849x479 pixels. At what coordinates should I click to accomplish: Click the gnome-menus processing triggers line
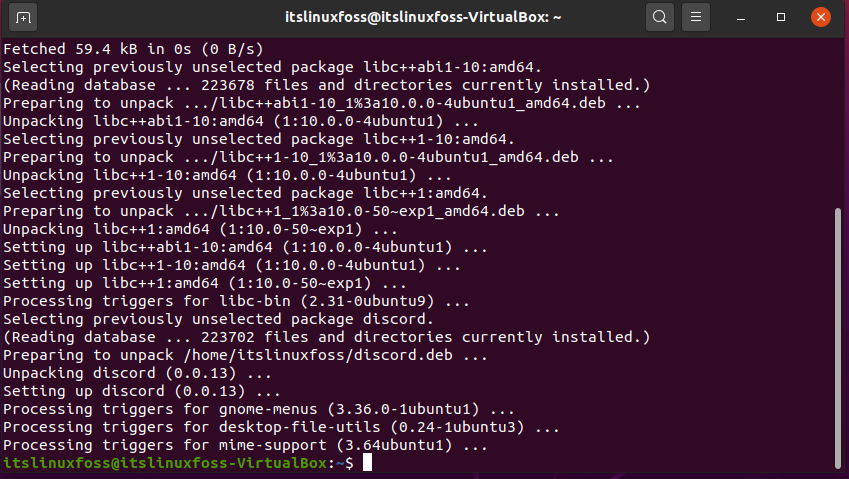click(x=258, y=409)
